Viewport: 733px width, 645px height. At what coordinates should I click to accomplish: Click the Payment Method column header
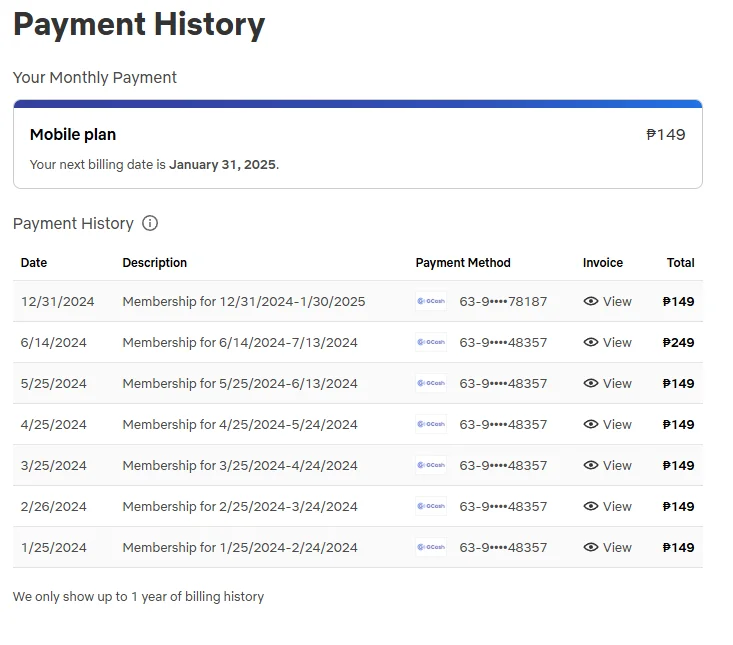[463, 263]
